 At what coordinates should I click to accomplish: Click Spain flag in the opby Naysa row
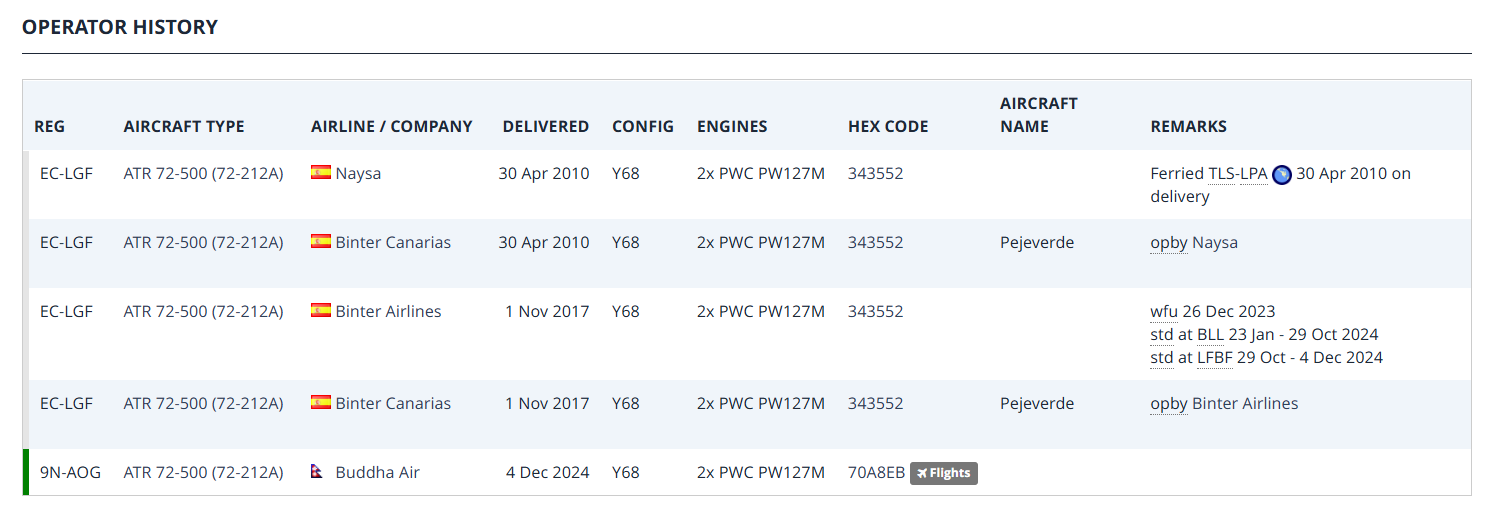point(321,242)
